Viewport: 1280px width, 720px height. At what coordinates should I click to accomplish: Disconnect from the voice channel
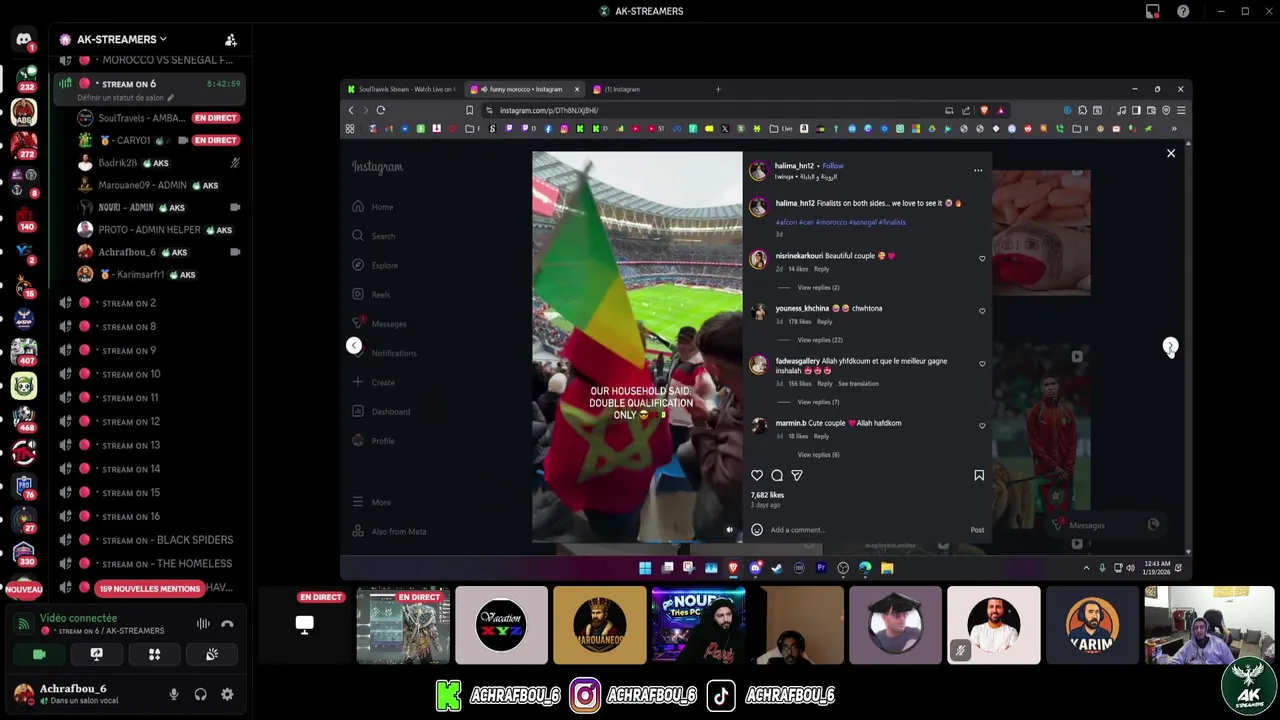click(x=227, y=624)
